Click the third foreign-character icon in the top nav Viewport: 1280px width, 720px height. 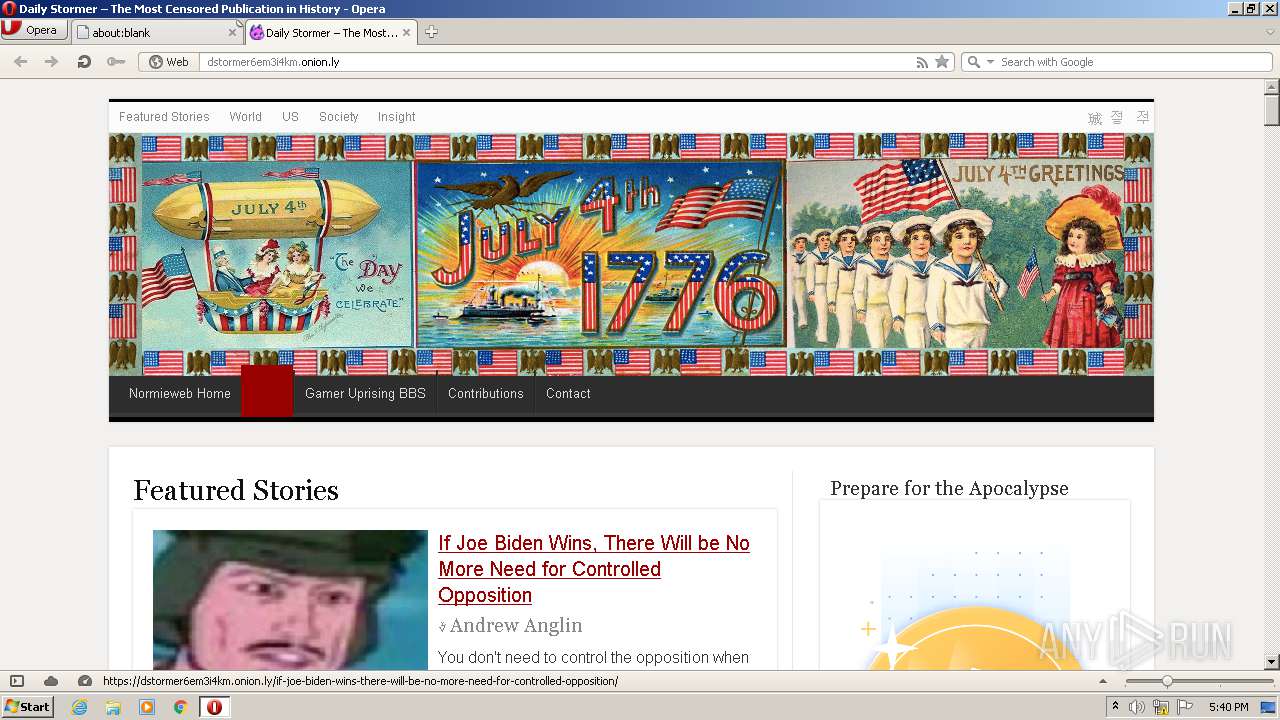1142,118
